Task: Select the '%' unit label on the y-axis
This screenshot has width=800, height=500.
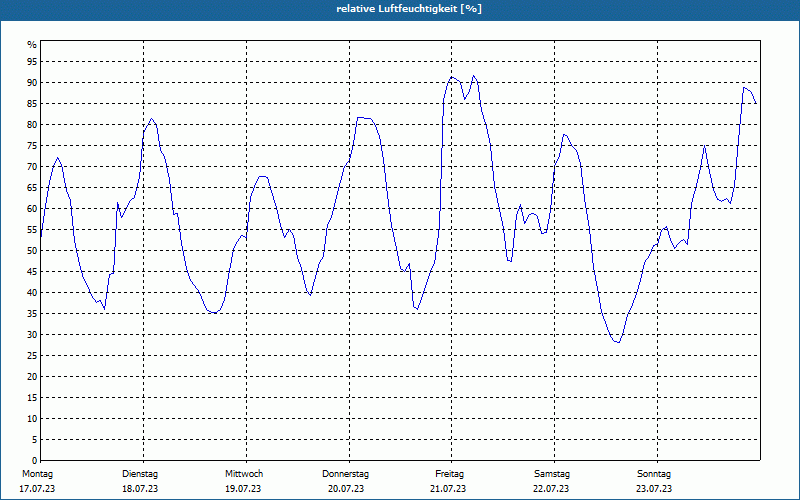Action: click(32, 45)
